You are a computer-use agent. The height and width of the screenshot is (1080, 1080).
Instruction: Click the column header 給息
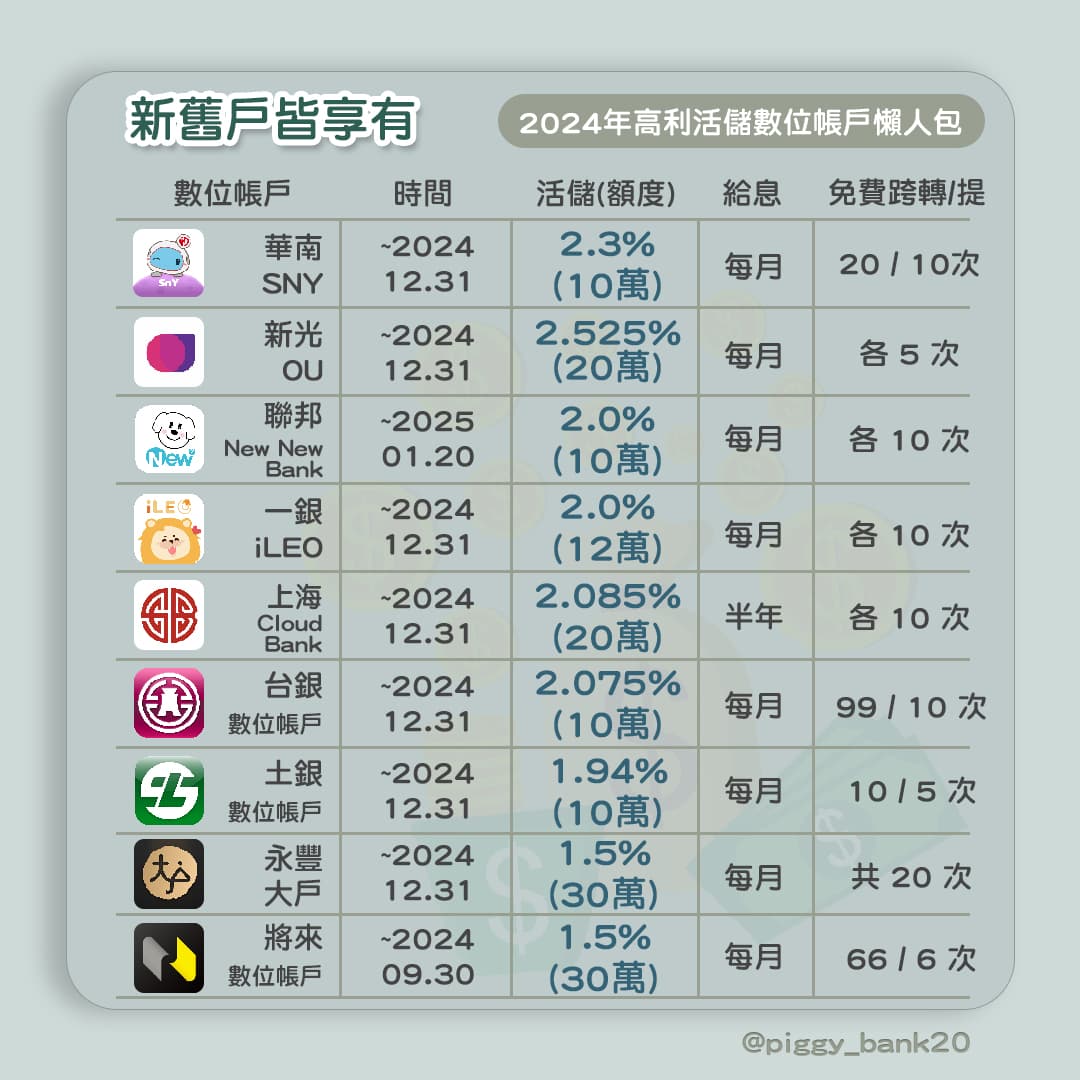[751, 193]
